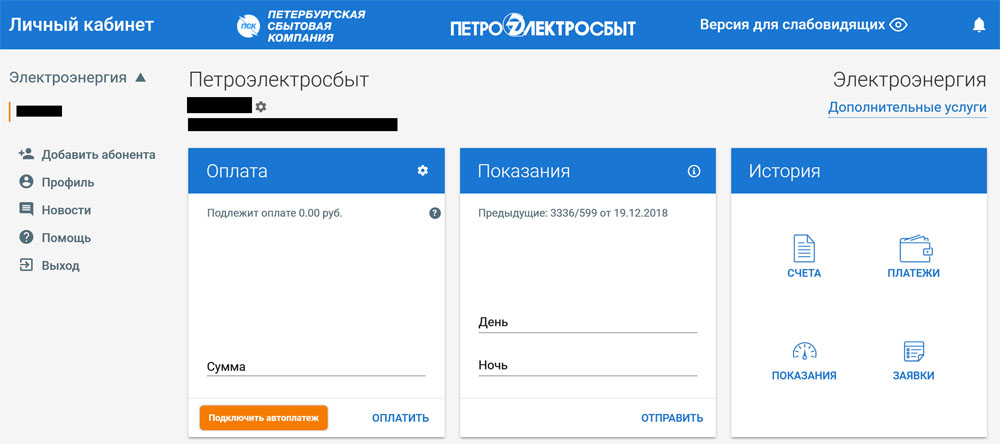Image resolution: width=1000 pixels, height=444 pixels.
Task: Open Профиль menu item
Action: pyautogui.click(x=67, y=182)
